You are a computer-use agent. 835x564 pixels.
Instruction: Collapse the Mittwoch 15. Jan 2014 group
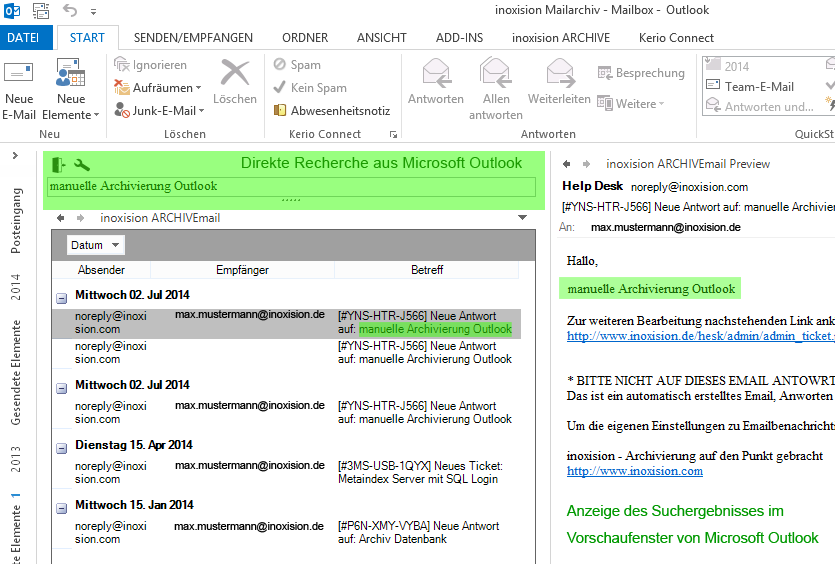click(x=62, y=507)
